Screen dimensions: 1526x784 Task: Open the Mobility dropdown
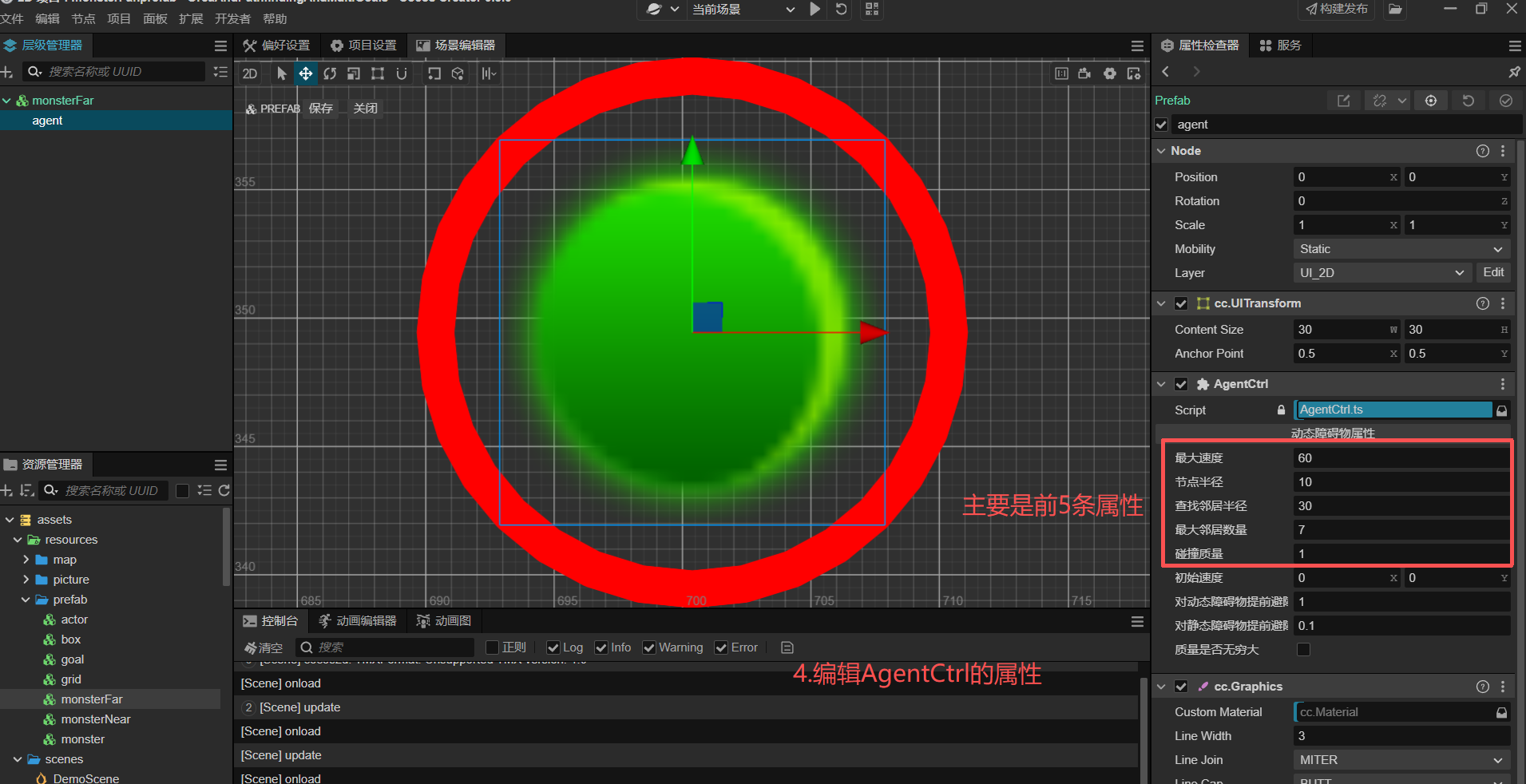click(x=1401, y=249)
